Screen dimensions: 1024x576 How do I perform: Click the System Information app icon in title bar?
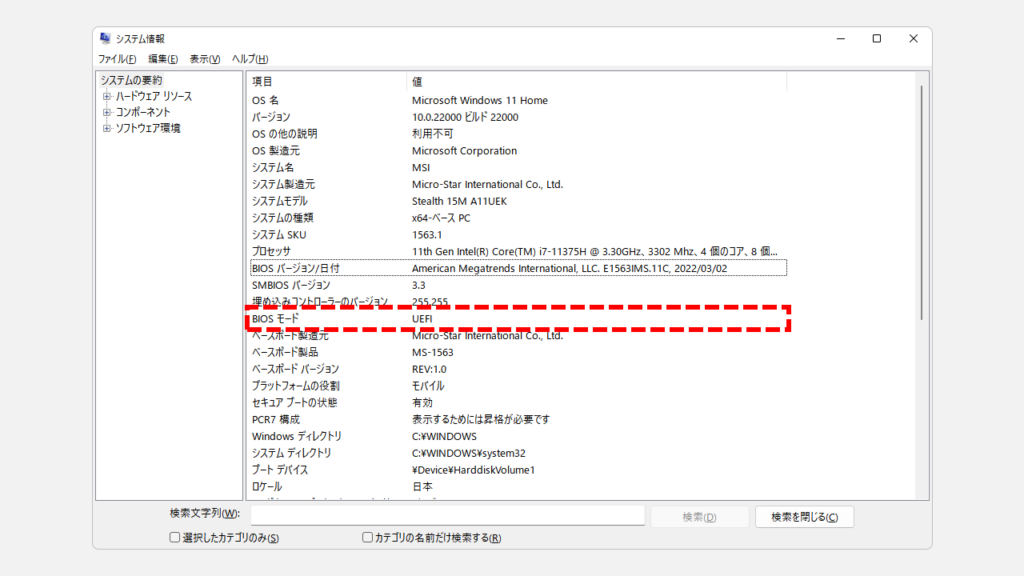(105, 39)
